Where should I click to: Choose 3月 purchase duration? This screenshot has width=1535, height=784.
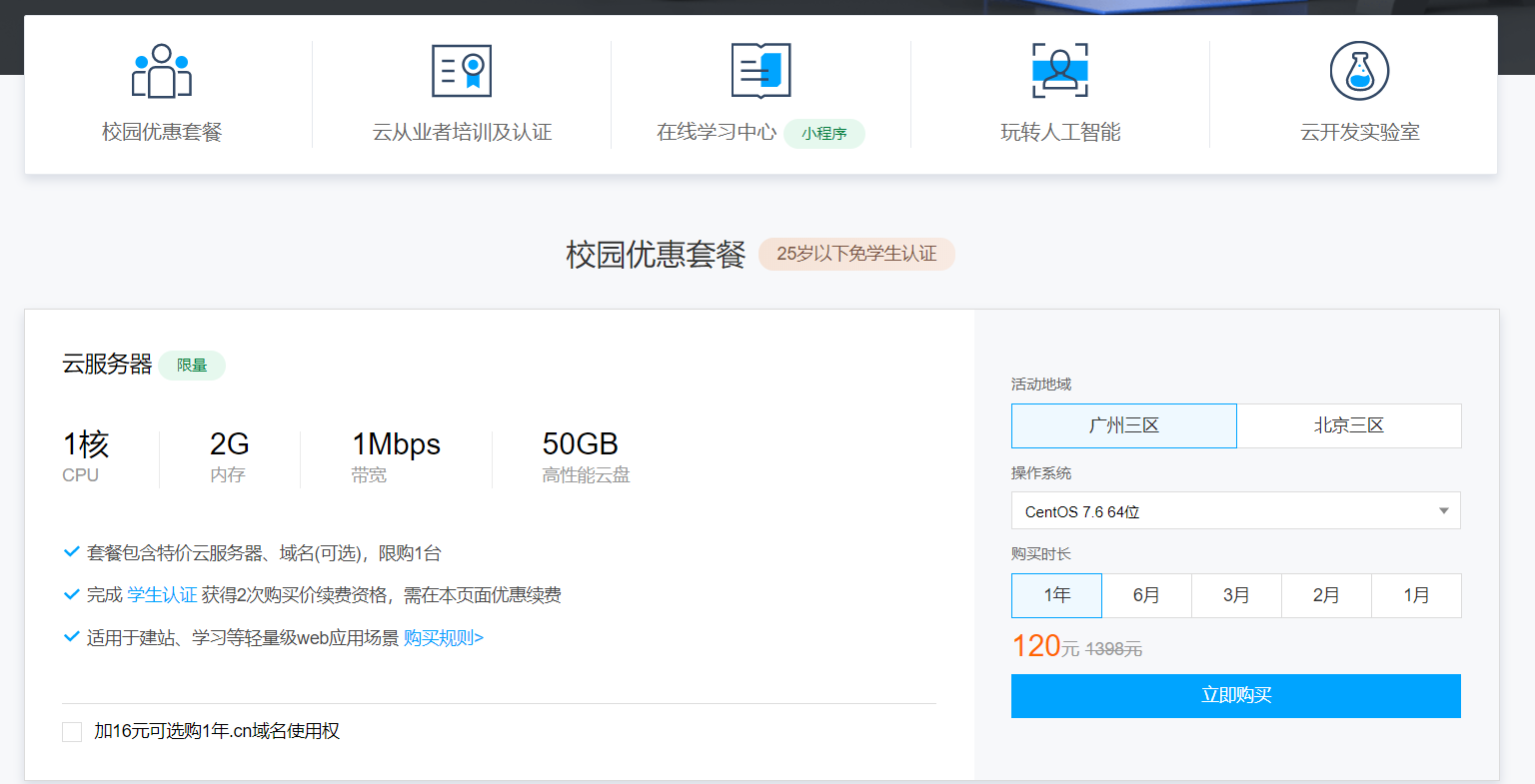pyautogui.click(x=1236, y=595)
